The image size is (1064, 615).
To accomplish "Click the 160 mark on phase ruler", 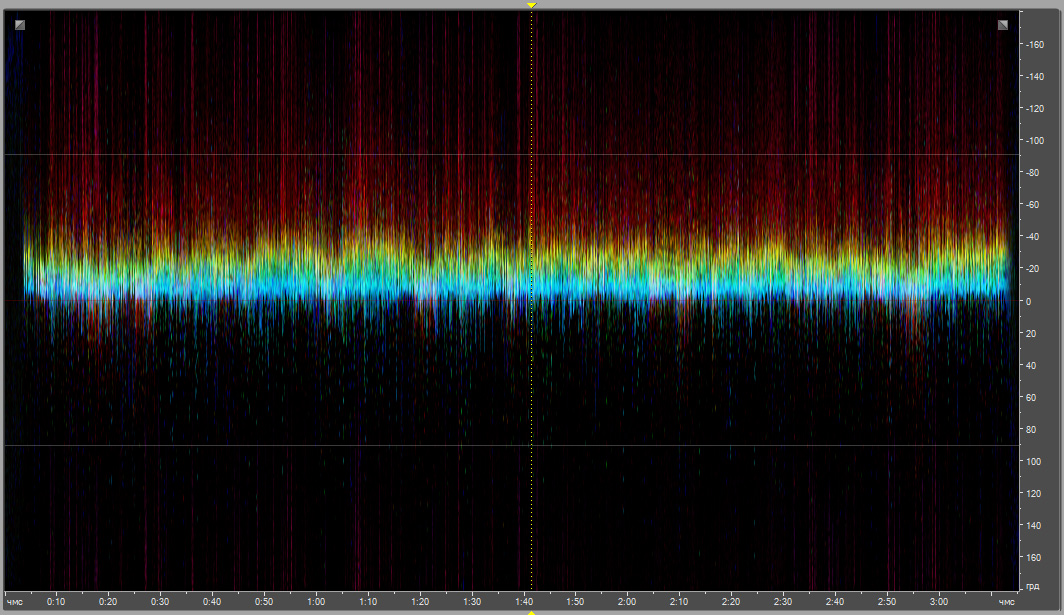I will click(1031, 557).
